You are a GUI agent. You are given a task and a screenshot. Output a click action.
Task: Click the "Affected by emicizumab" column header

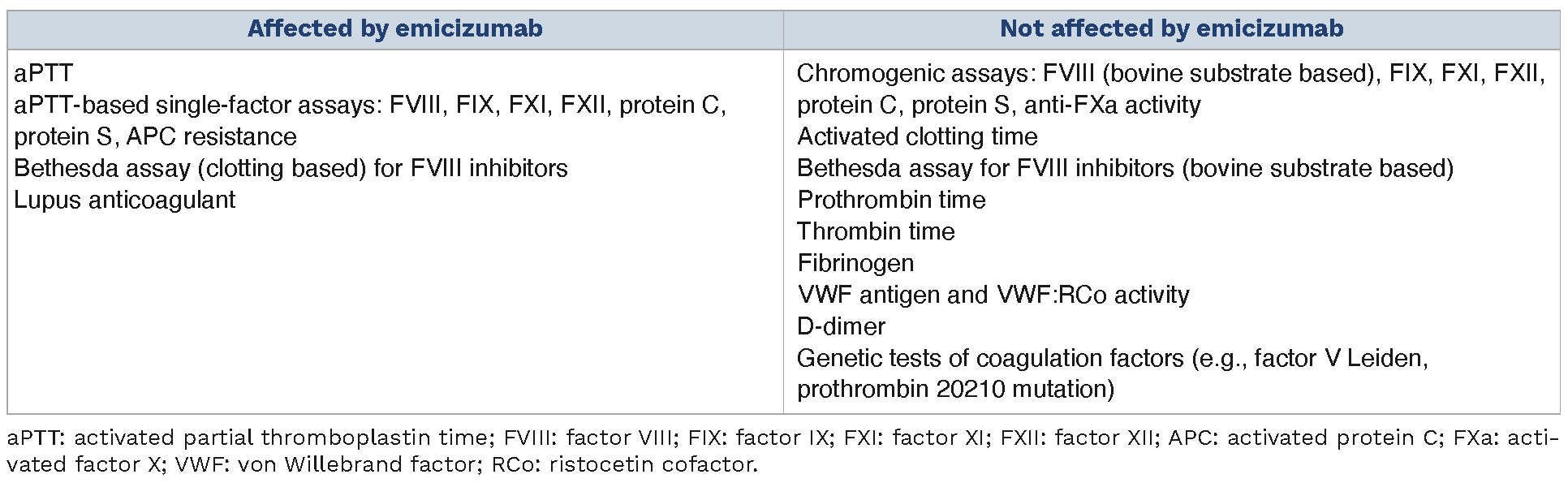point(394,29)
